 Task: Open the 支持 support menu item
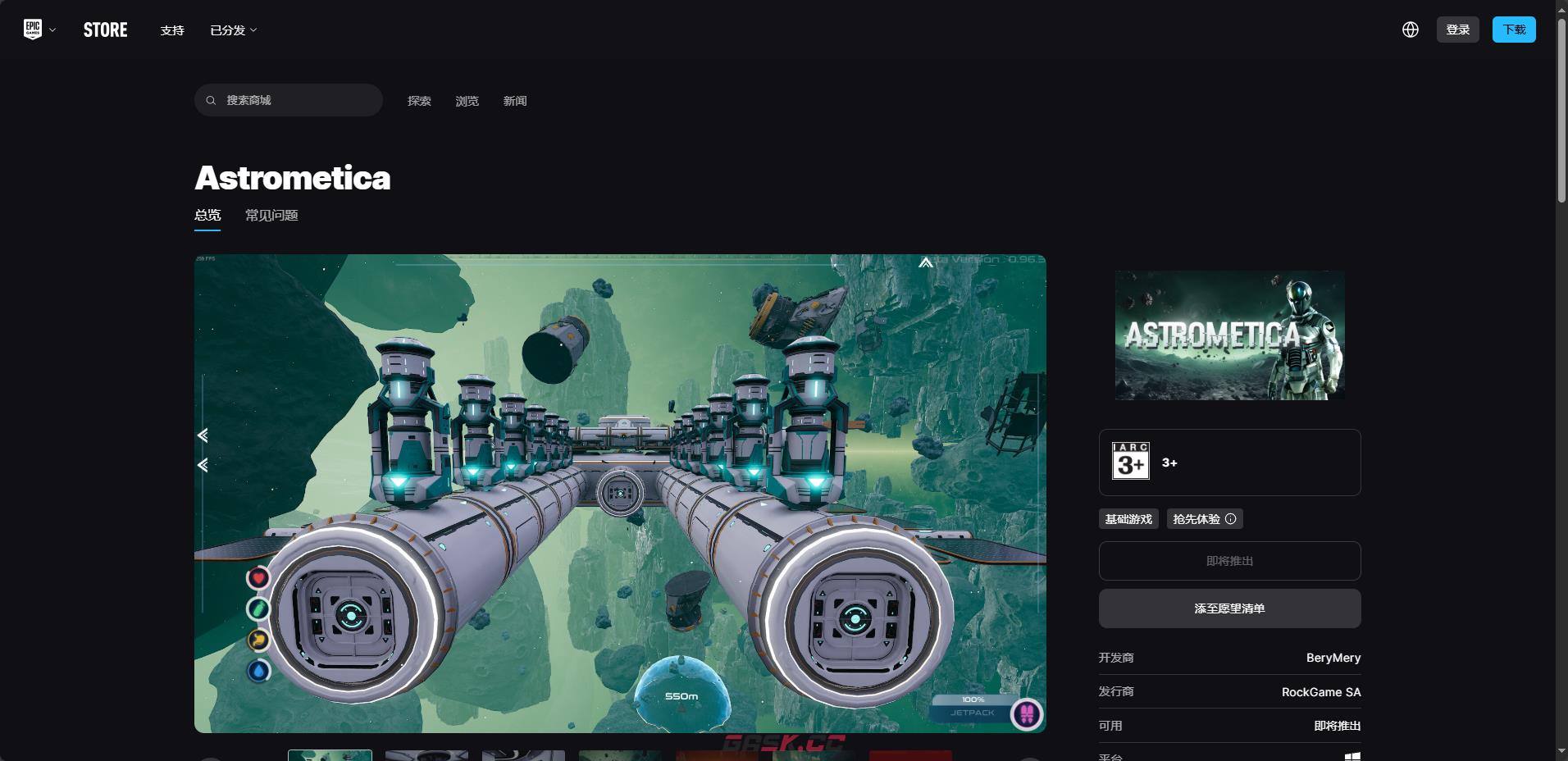pos(172,30)
